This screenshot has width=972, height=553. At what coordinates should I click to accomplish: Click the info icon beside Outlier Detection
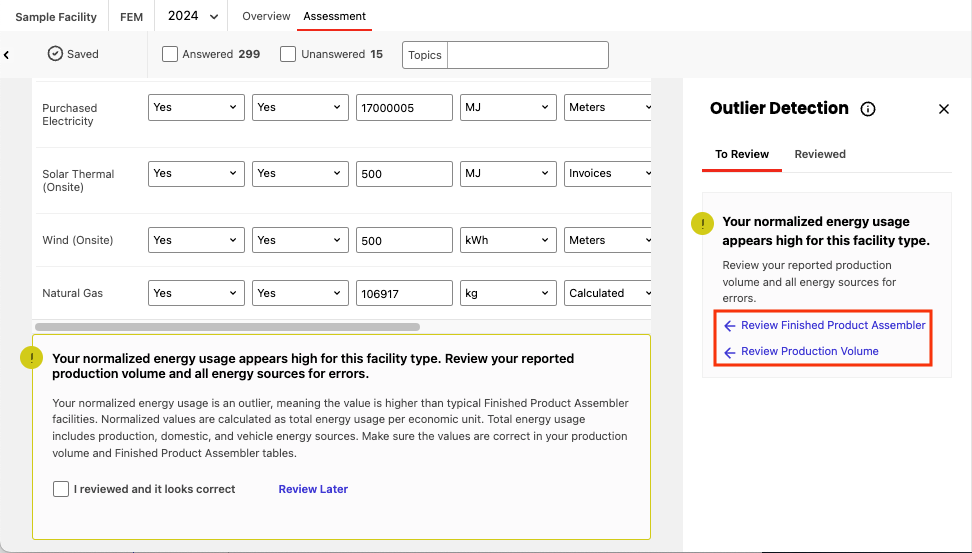[868, 109]
